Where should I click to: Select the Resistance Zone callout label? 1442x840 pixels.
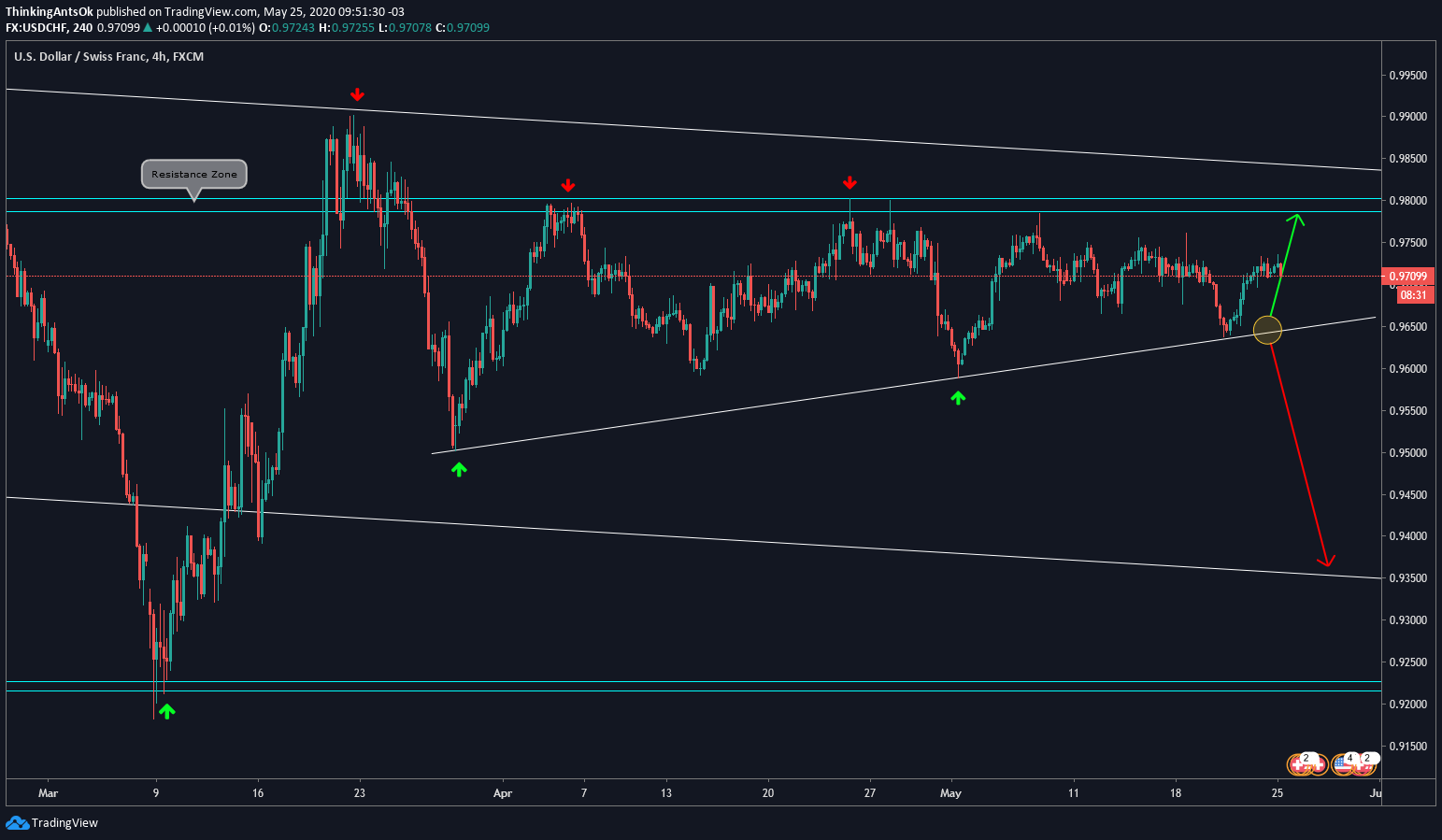pyautogui.click(x=194, y=175)
